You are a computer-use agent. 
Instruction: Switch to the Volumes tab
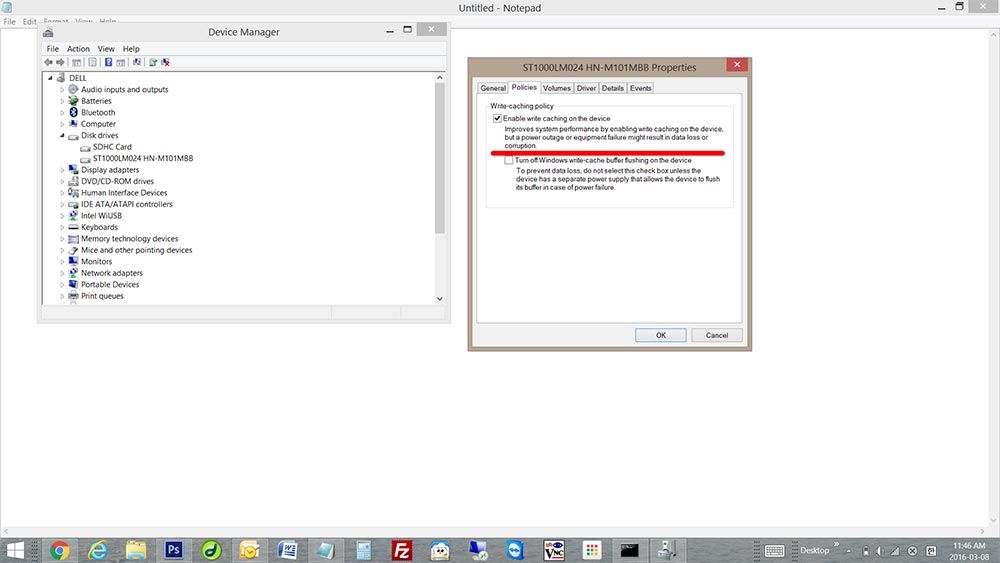pos(557,89)
